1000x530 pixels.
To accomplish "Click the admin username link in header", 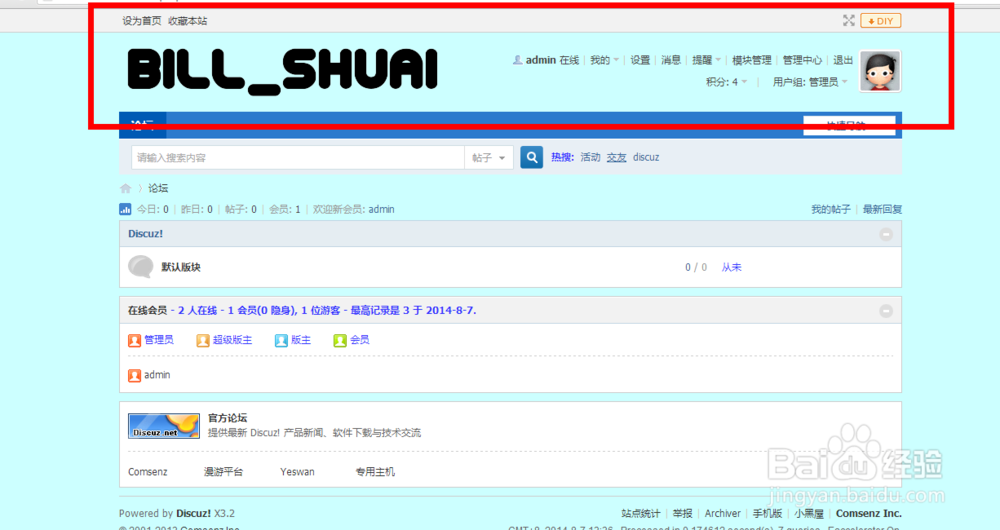I will coord(541,60).
